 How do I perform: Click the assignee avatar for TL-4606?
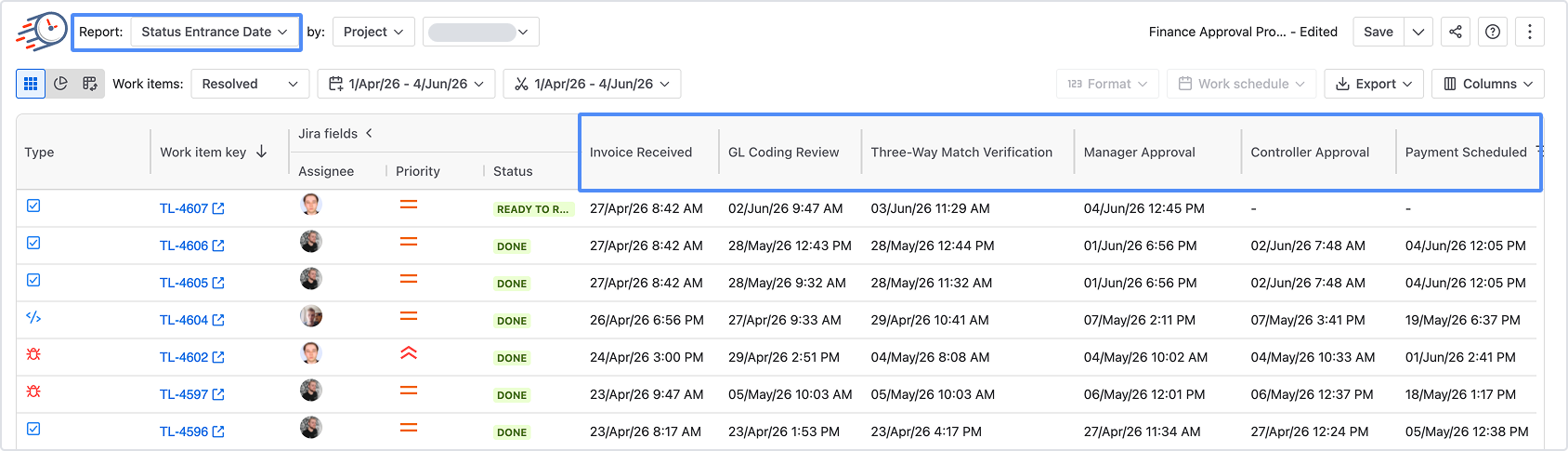311,242
